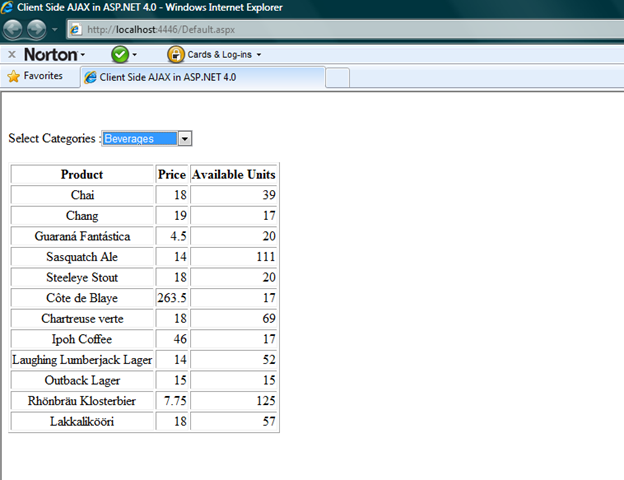Select the Chai product cell

(82, 195)
